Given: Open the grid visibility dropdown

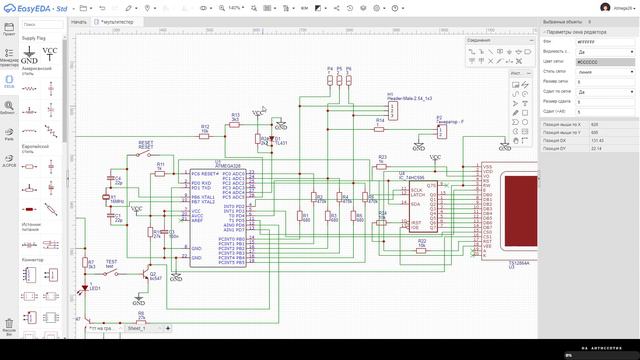Looking at the screenshot, I should pyautogui.click(x=606, y=52).
